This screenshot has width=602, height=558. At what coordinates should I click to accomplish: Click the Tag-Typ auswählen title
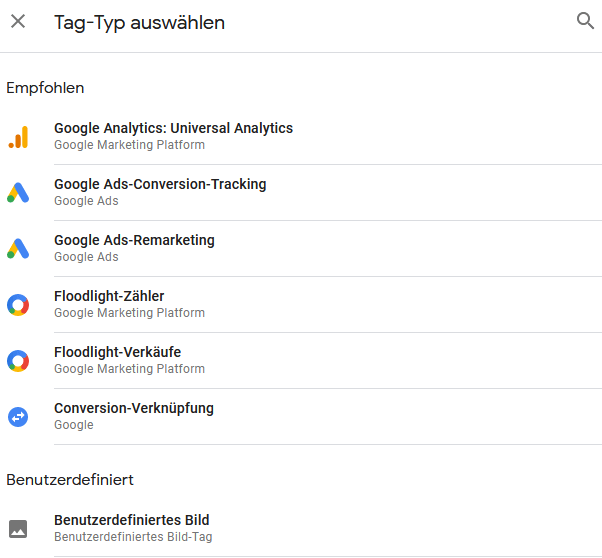click(139, 22)
